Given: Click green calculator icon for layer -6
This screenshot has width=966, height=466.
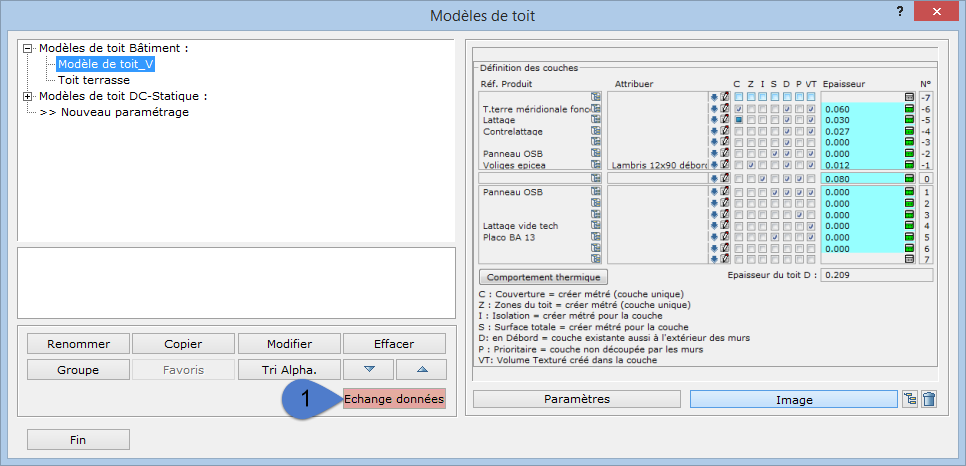Looking at the screenshot, I should (909, 109).
